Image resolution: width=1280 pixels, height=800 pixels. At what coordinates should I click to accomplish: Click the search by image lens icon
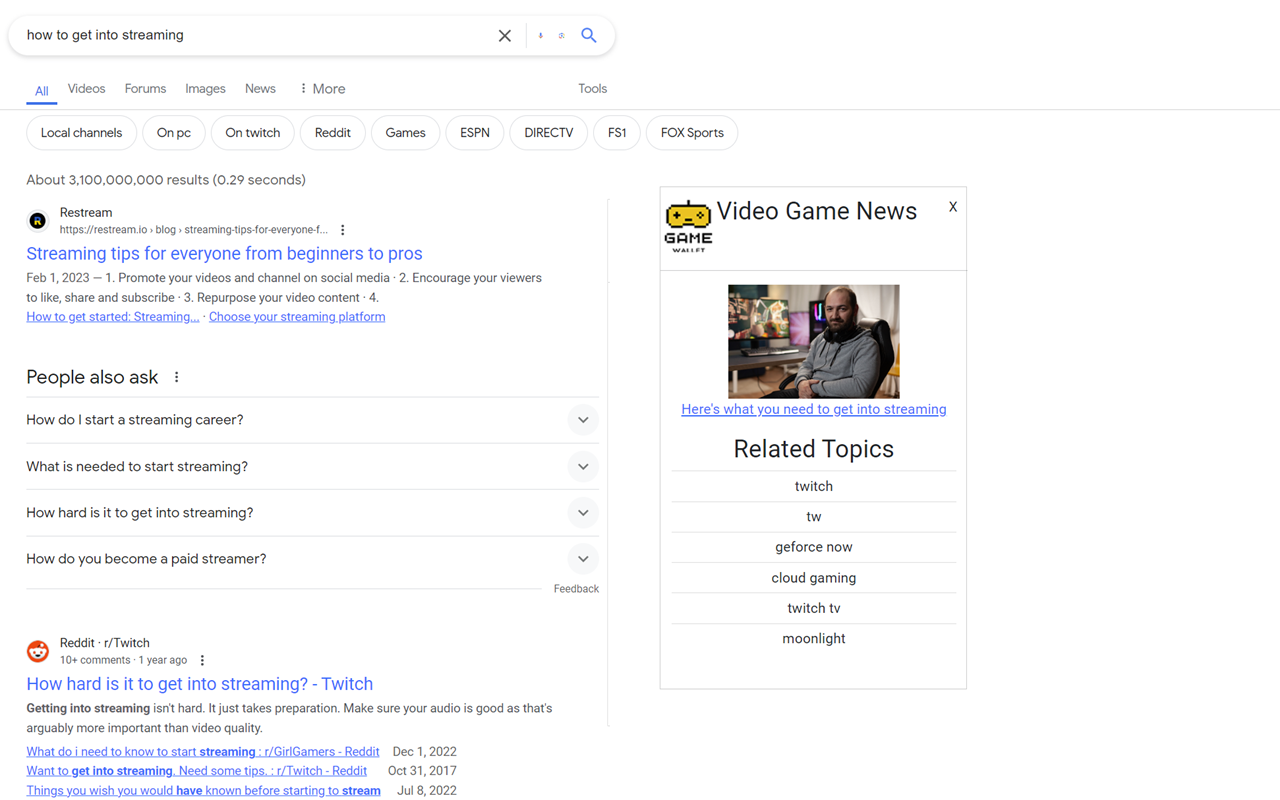(x=561, y=36)
